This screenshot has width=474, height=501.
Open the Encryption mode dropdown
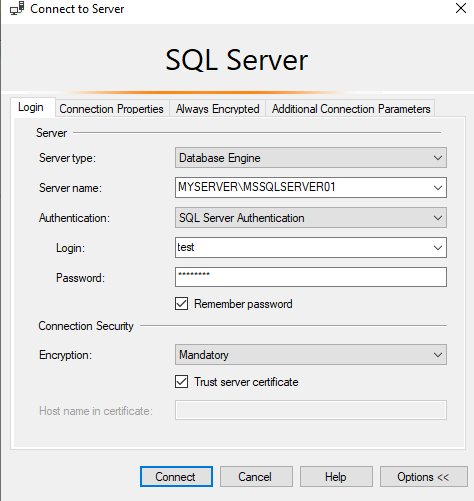pyautogui.click(x=311, y=354)
